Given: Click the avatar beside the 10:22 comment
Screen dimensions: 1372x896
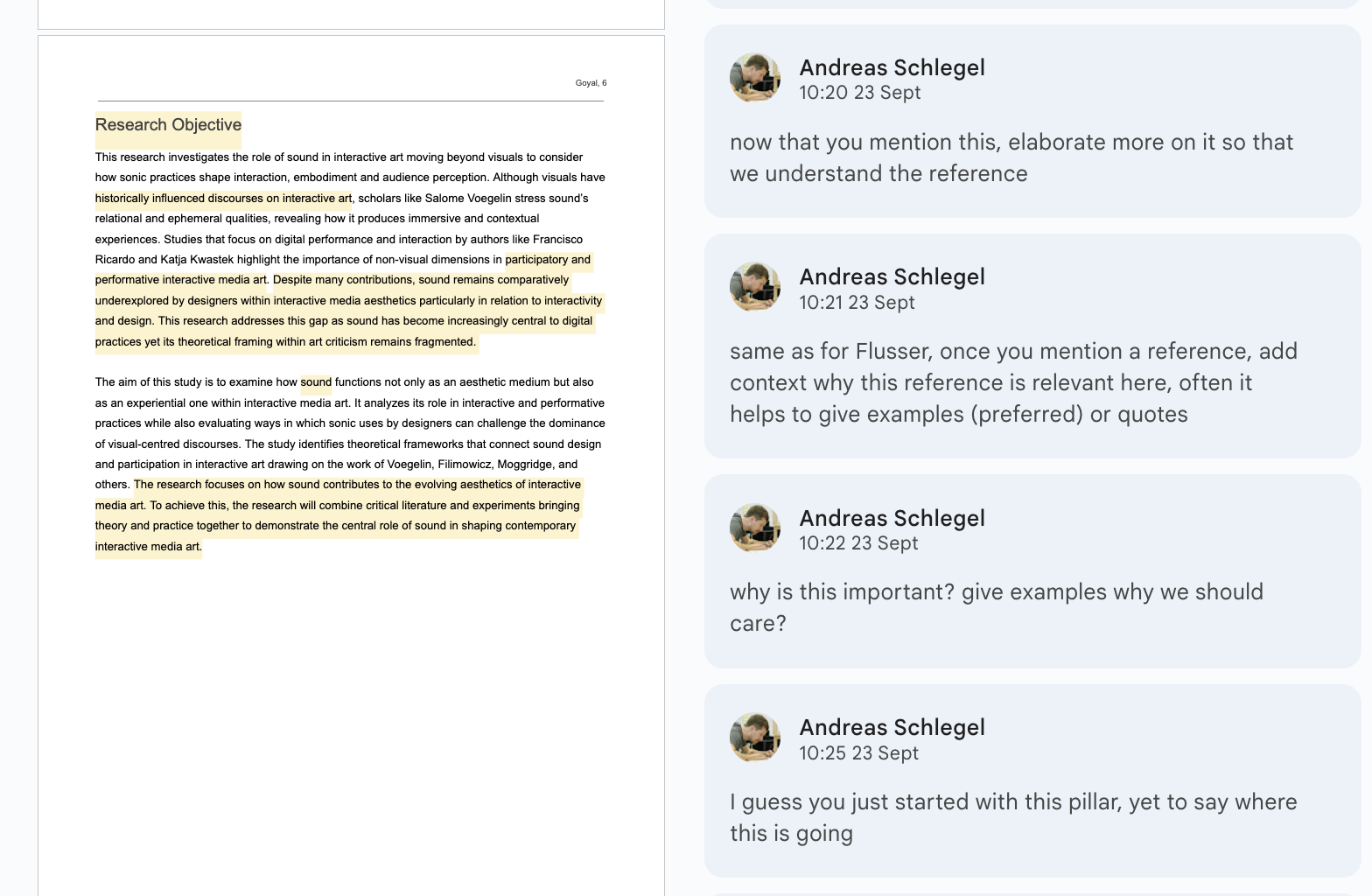Looking at the screenshot, I should 755,528.
